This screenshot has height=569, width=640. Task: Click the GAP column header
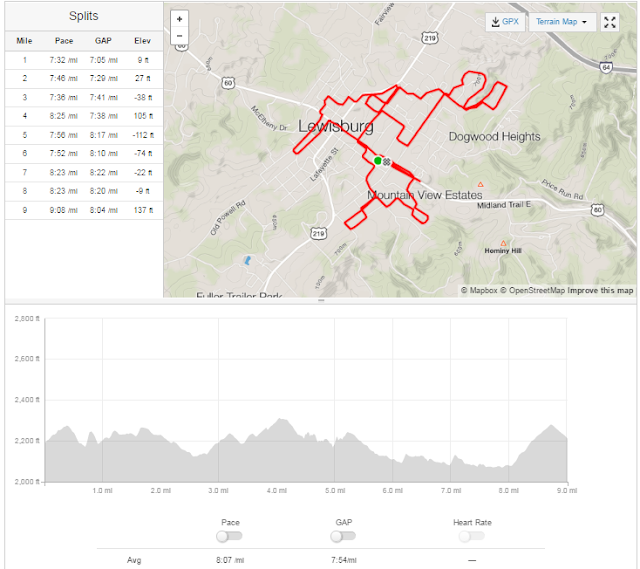pyautogui.click(x=104, y=41)
